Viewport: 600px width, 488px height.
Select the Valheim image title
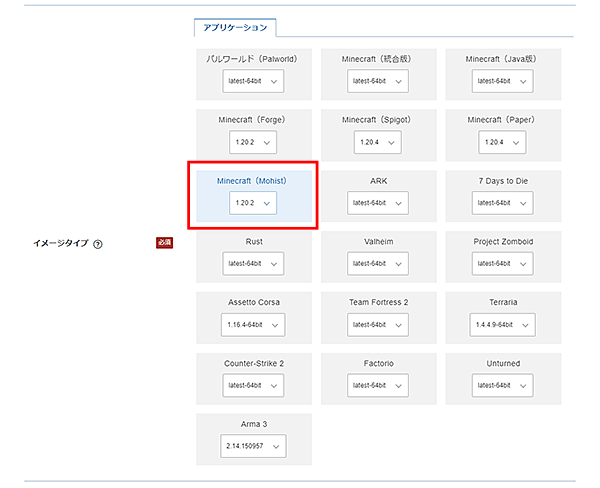(x=378, y=242)
